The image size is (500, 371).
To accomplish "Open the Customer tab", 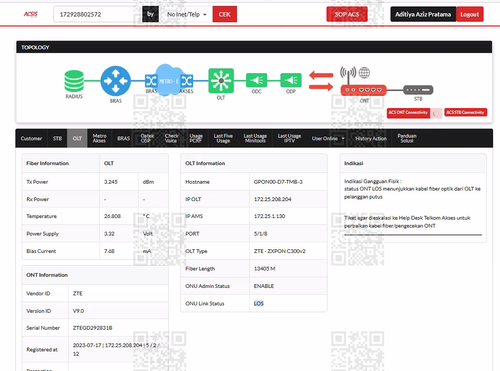I will point(31,138).
